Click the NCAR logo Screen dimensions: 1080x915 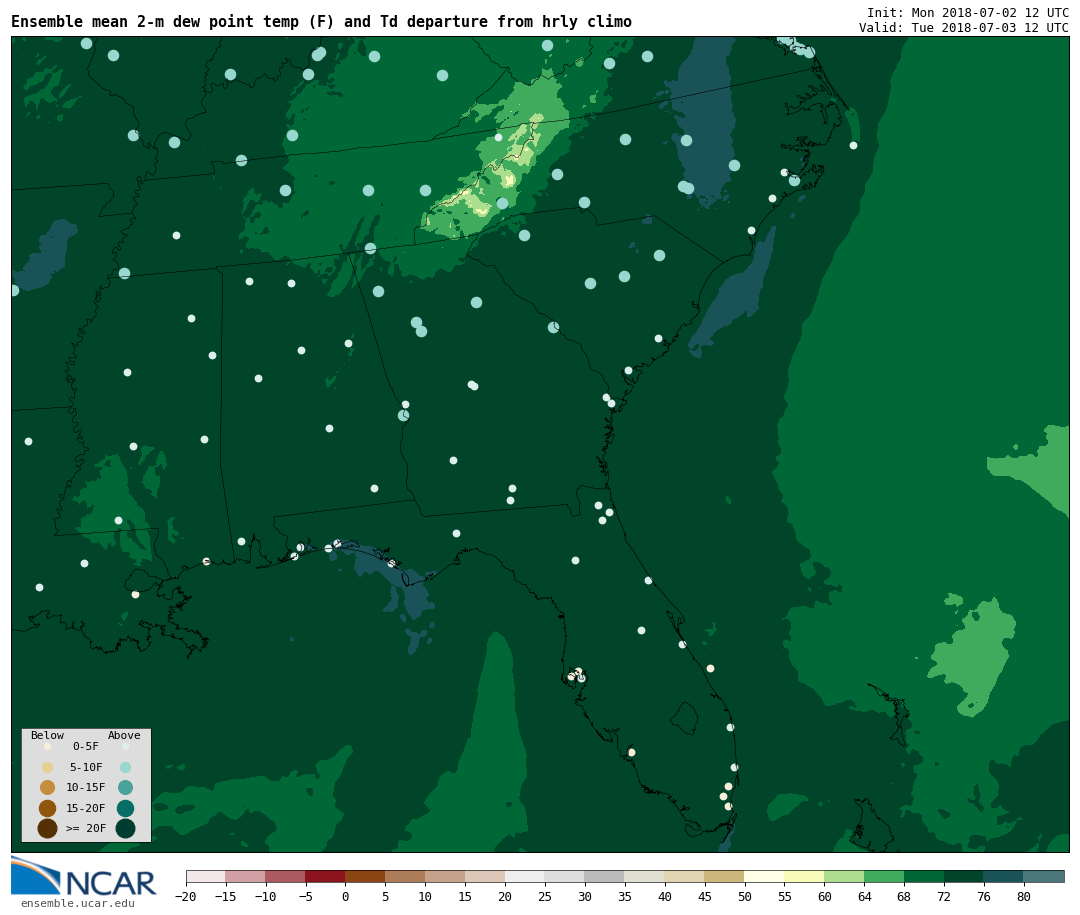[83, 876]
